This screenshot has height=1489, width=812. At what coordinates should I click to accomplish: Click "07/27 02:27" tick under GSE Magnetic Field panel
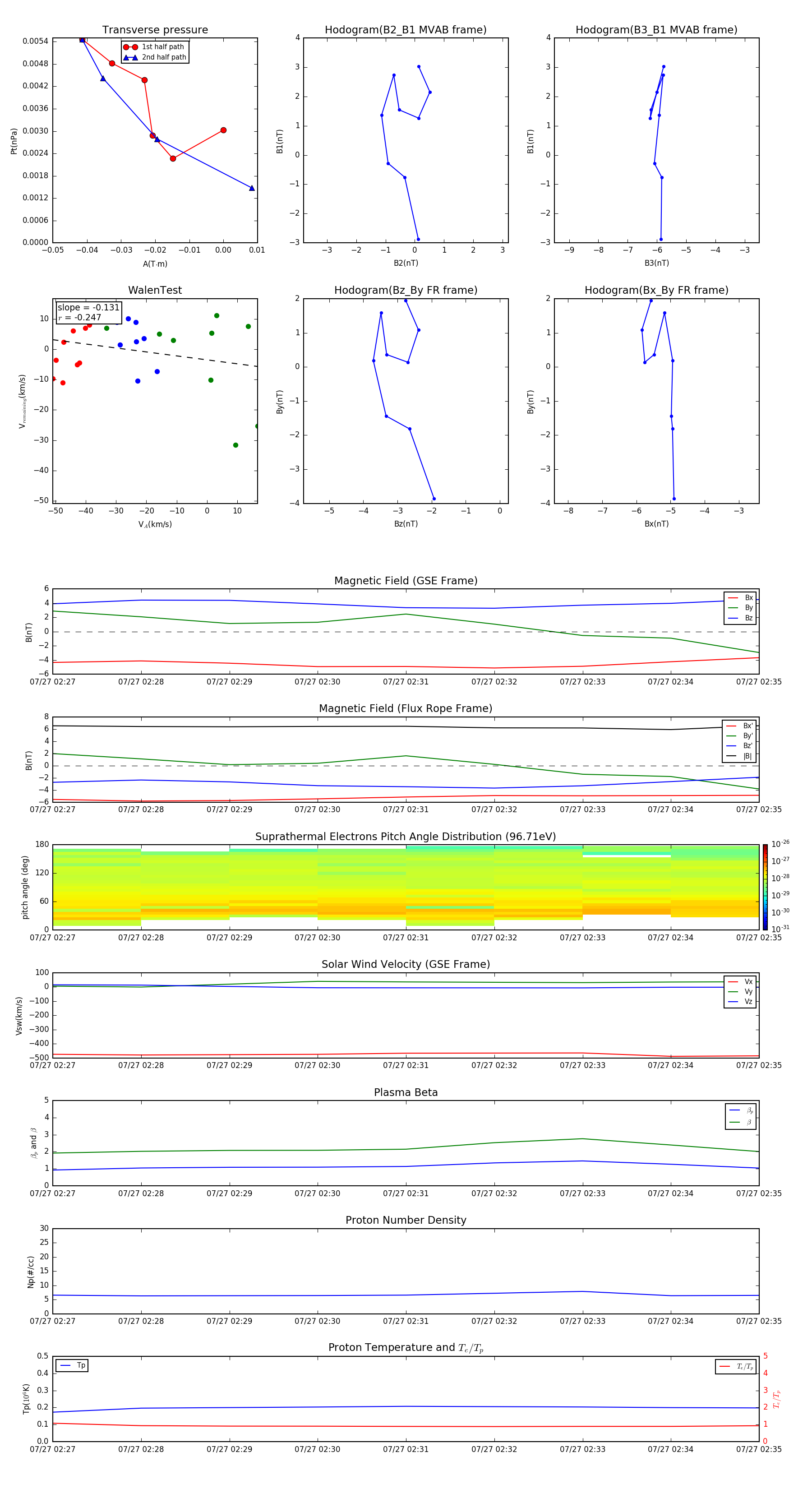pyautogui.click(x=53, y=682)
